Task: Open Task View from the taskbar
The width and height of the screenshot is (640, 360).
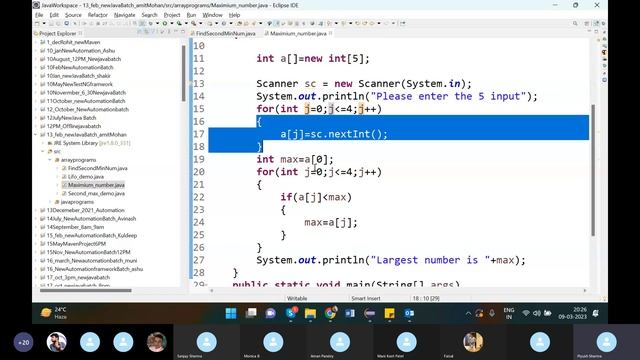Action: coord(251,313)
